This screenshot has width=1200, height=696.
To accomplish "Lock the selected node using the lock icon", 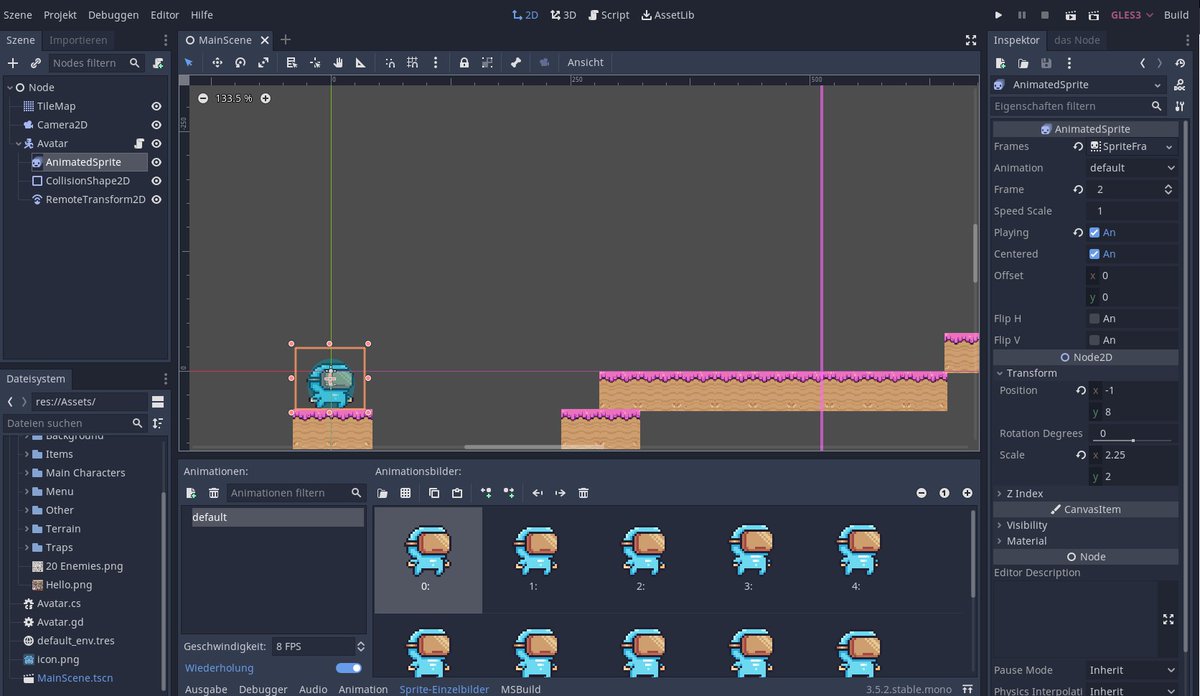I will click(464, 62).
